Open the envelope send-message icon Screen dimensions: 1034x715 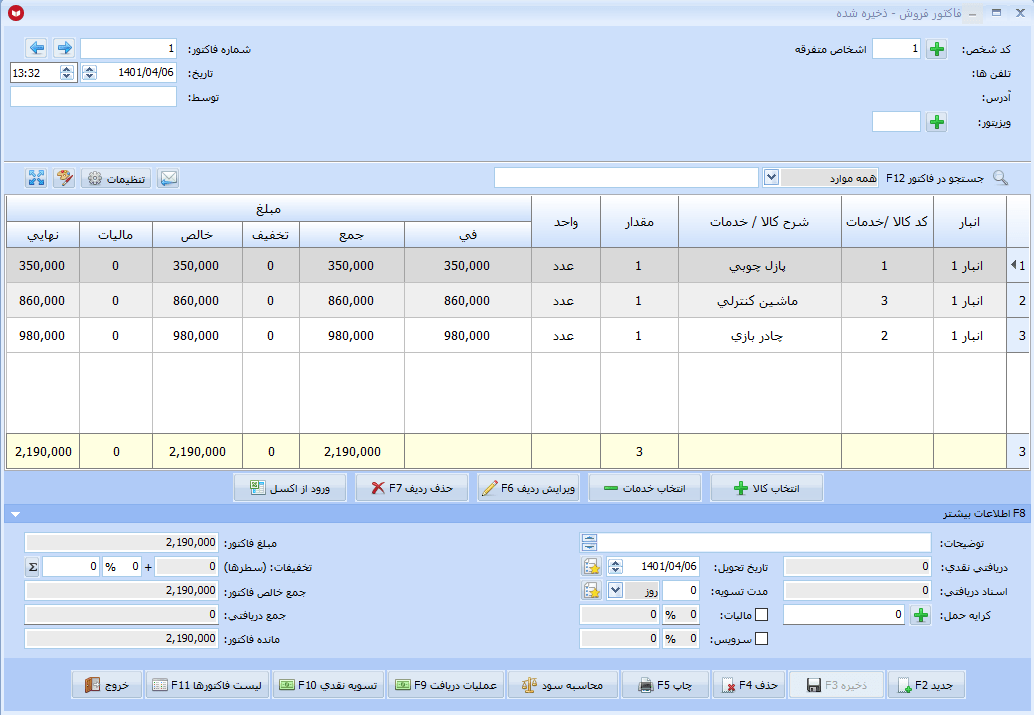(168, 178)
